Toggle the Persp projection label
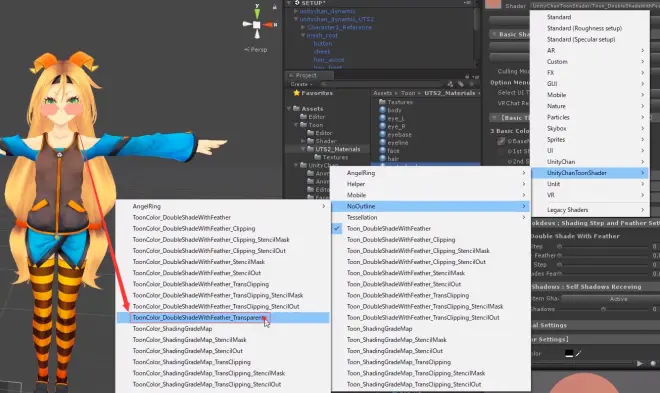This screenshot has width=660, height=393. click(255, 50)
